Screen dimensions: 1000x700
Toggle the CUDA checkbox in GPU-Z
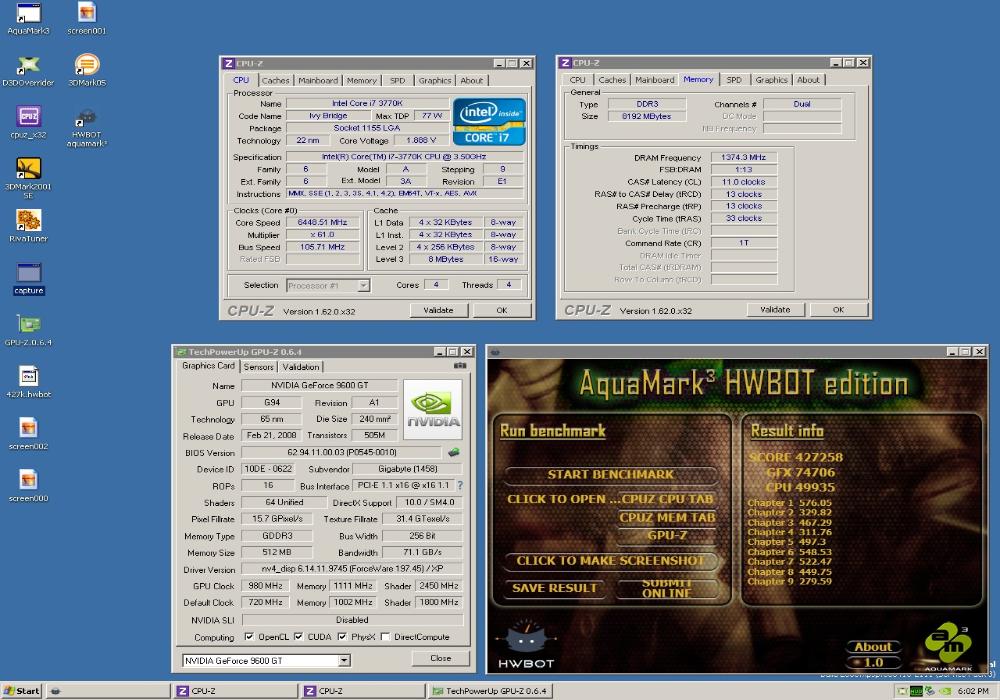[x=298, y=636]
